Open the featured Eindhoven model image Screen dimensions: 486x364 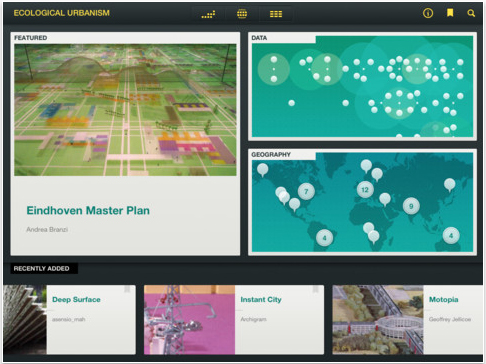125,110
